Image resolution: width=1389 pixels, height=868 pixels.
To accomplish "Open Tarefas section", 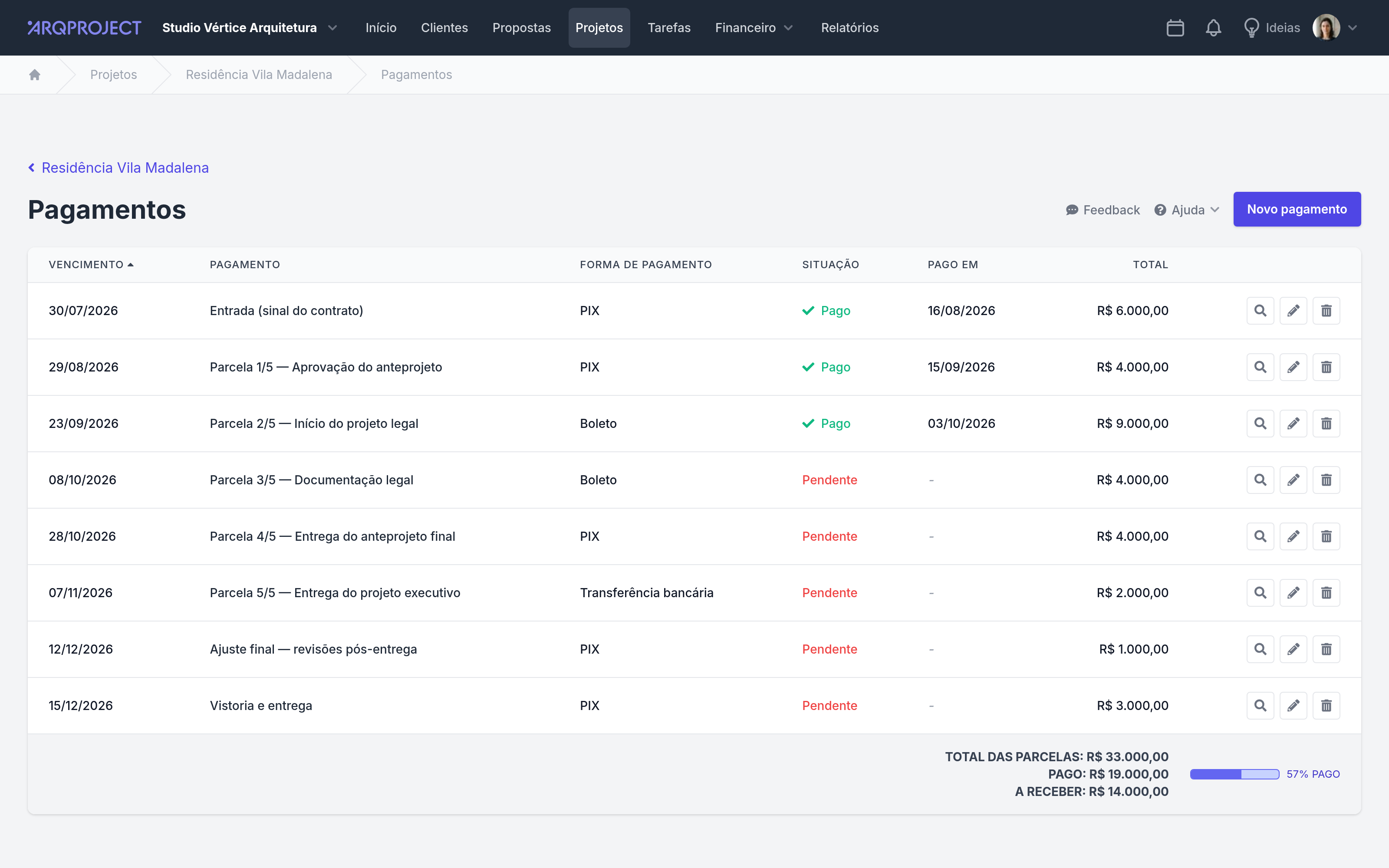I will tap(668, 27).
